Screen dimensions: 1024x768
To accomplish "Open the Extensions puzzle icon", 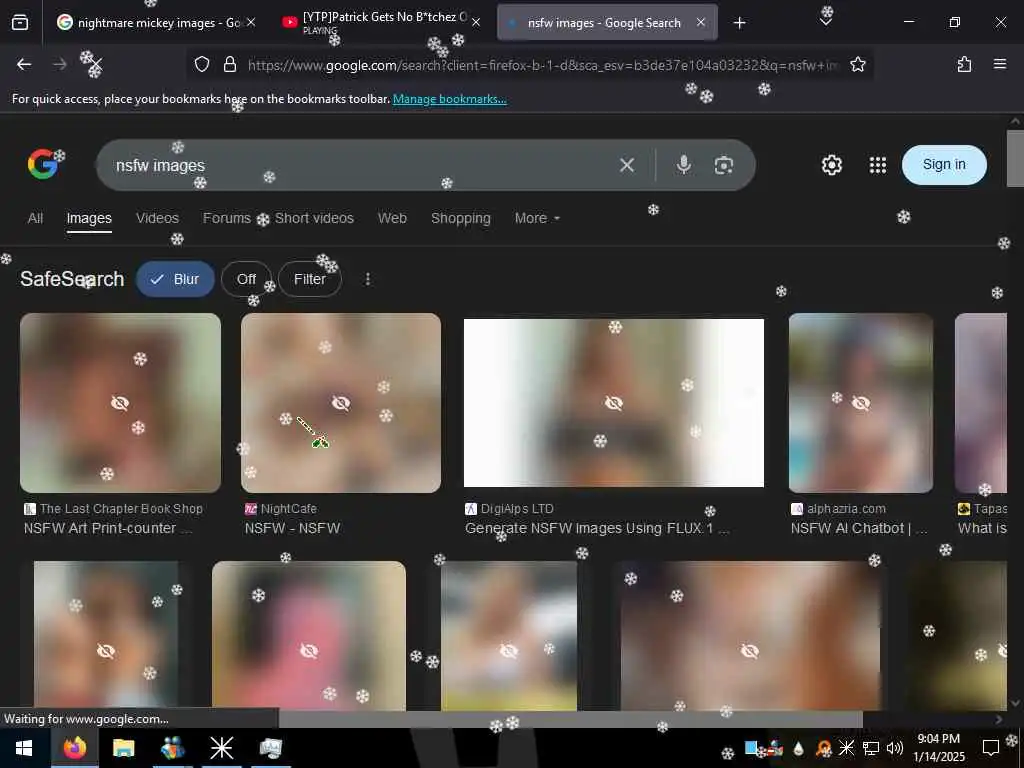I will [x=964, y=64].
